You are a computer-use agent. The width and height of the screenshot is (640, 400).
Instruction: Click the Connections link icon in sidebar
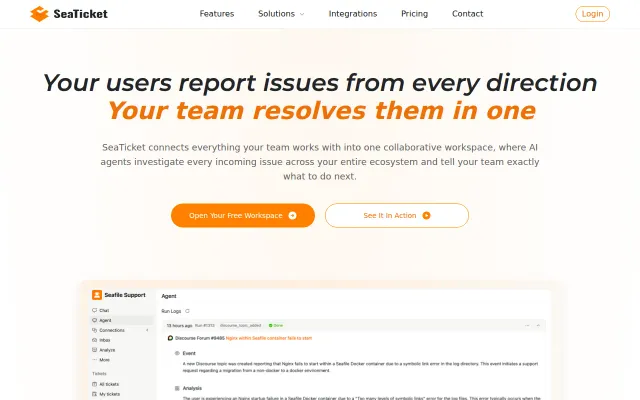95,330
